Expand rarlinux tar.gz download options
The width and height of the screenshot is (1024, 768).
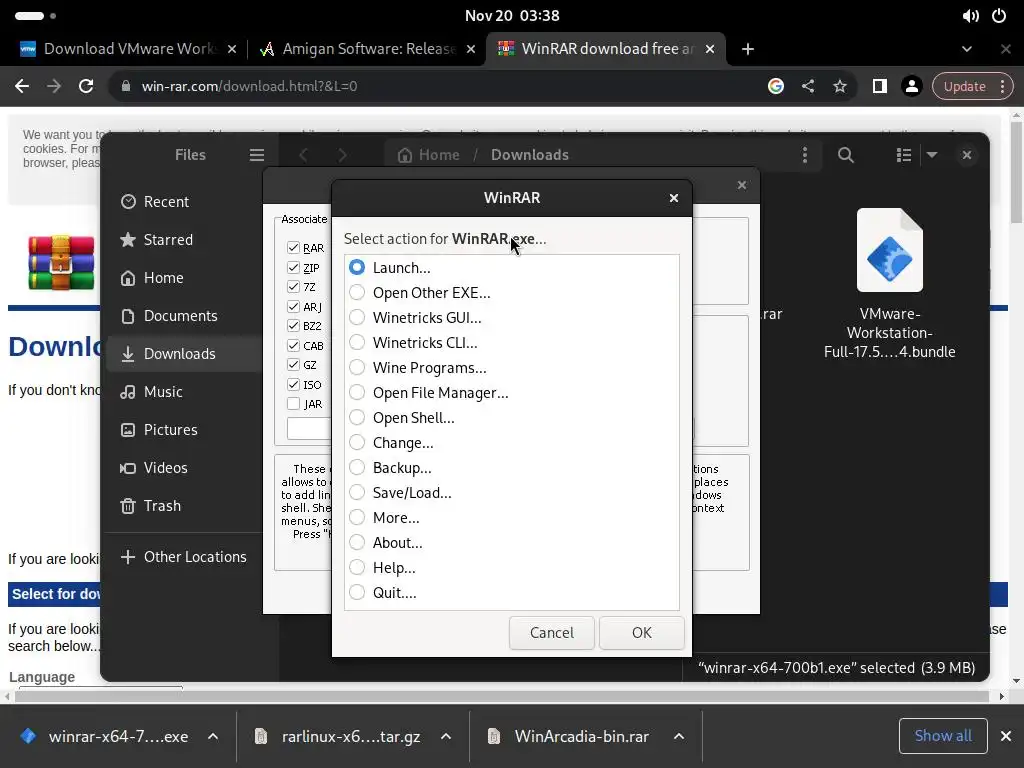(x=446, y=737)
